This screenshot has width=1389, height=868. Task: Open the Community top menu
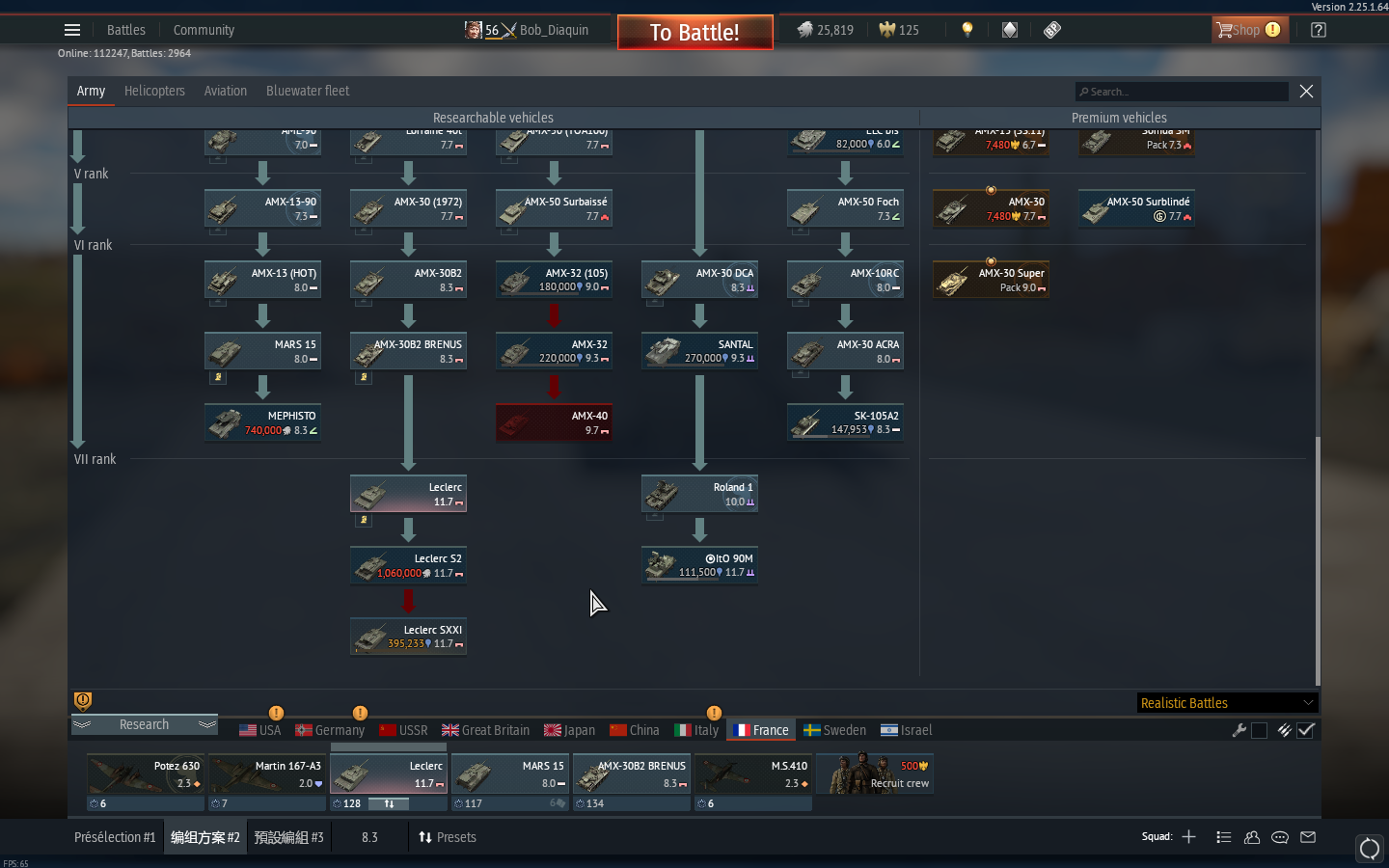tap(204, 30)
